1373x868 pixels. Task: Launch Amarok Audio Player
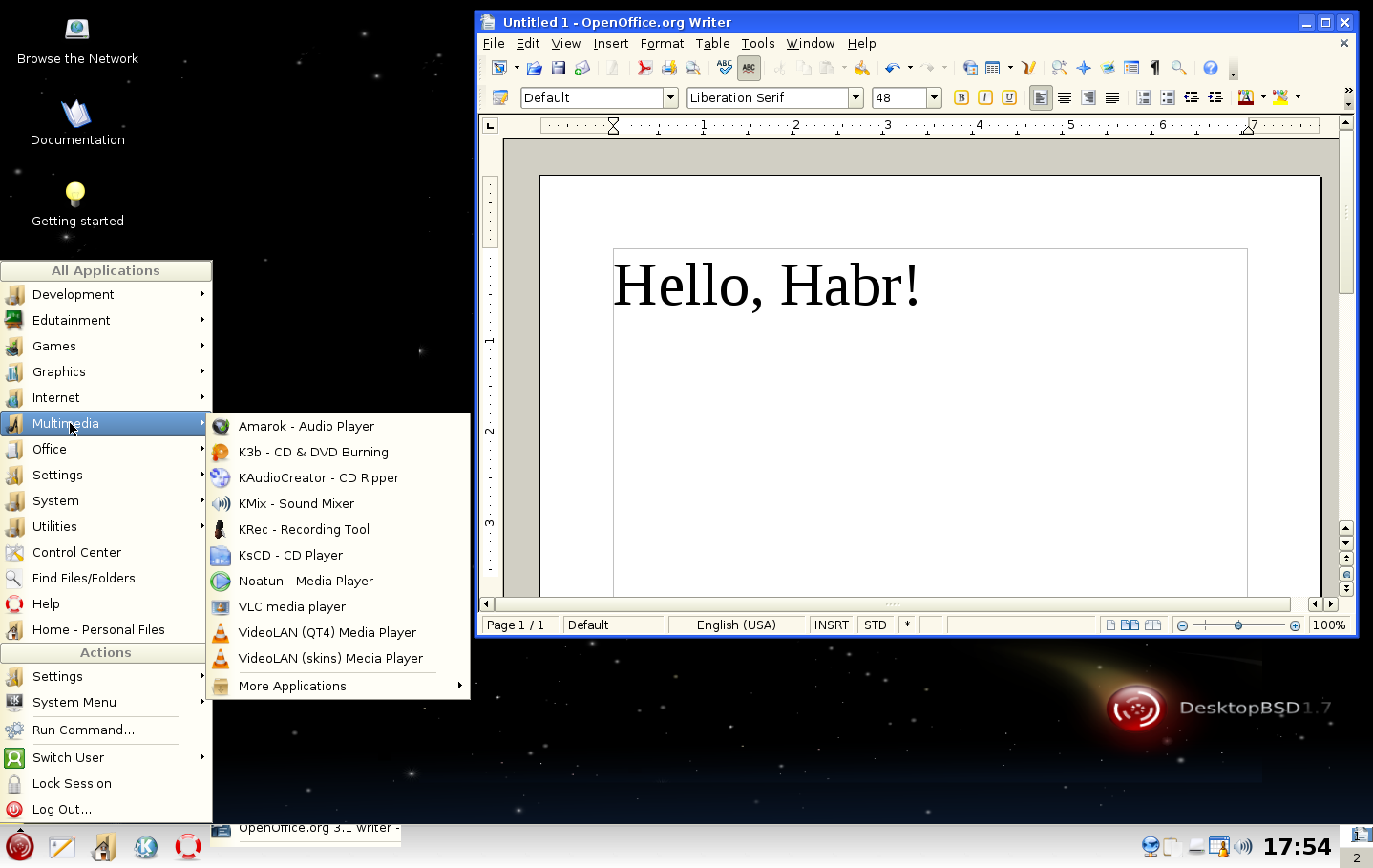pos(306,426)
